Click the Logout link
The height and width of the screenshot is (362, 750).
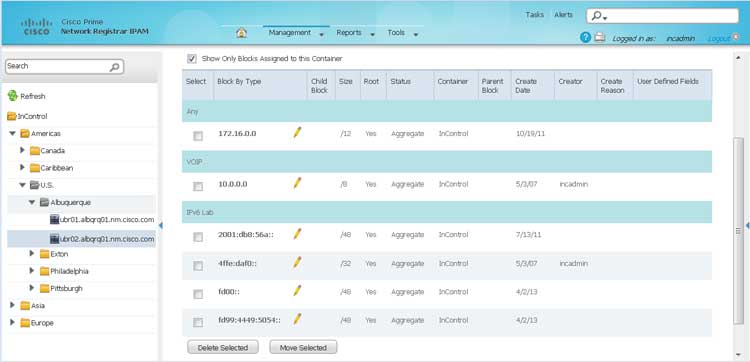[x=718, y=38]
